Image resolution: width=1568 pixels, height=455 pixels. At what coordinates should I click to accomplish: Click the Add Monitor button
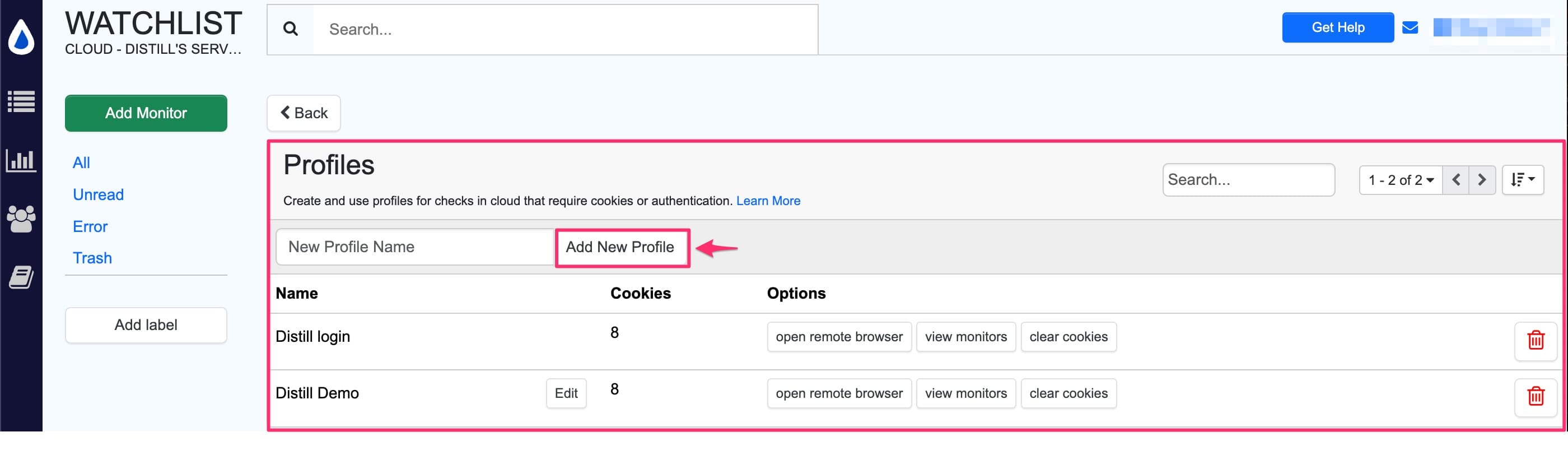pos(146,113)
